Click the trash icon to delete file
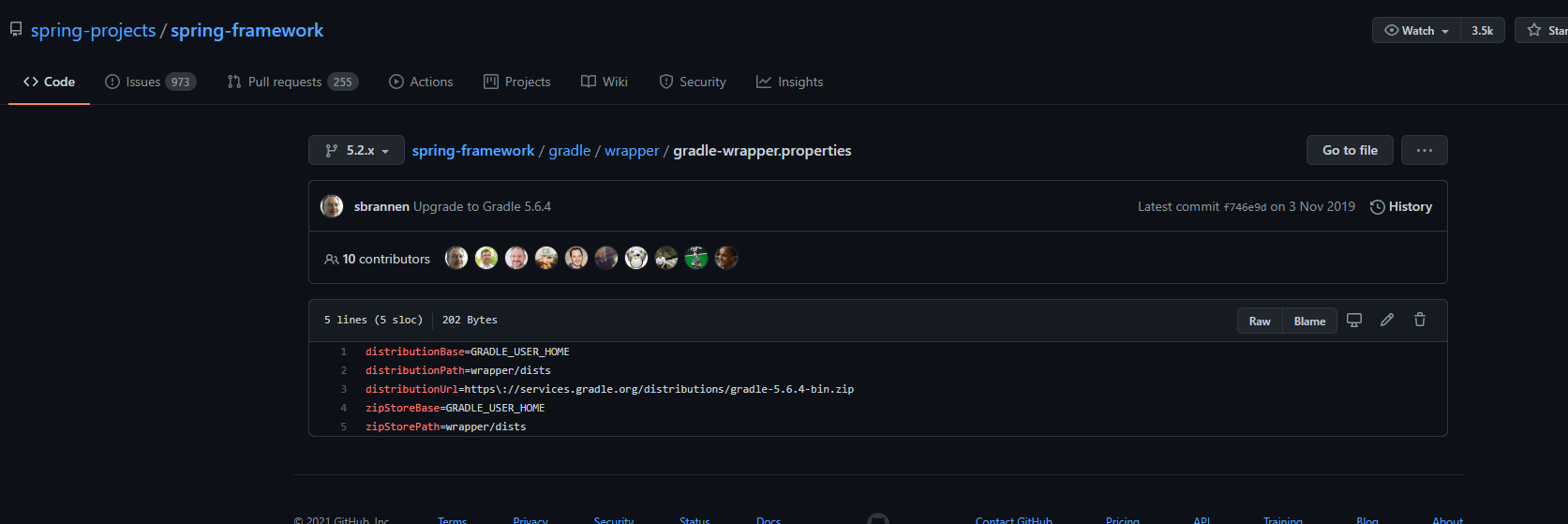 pyautogui.click(x=1420, y=321)
